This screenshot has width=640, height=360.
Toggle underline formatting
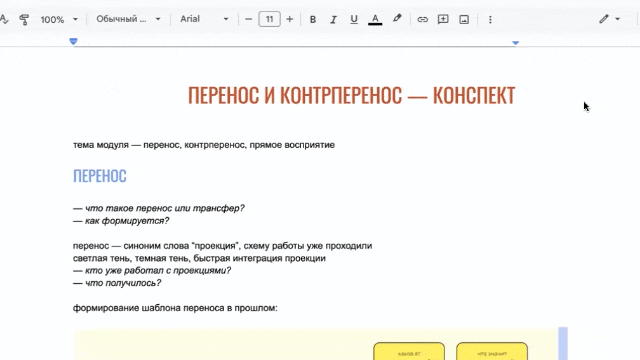354,19
